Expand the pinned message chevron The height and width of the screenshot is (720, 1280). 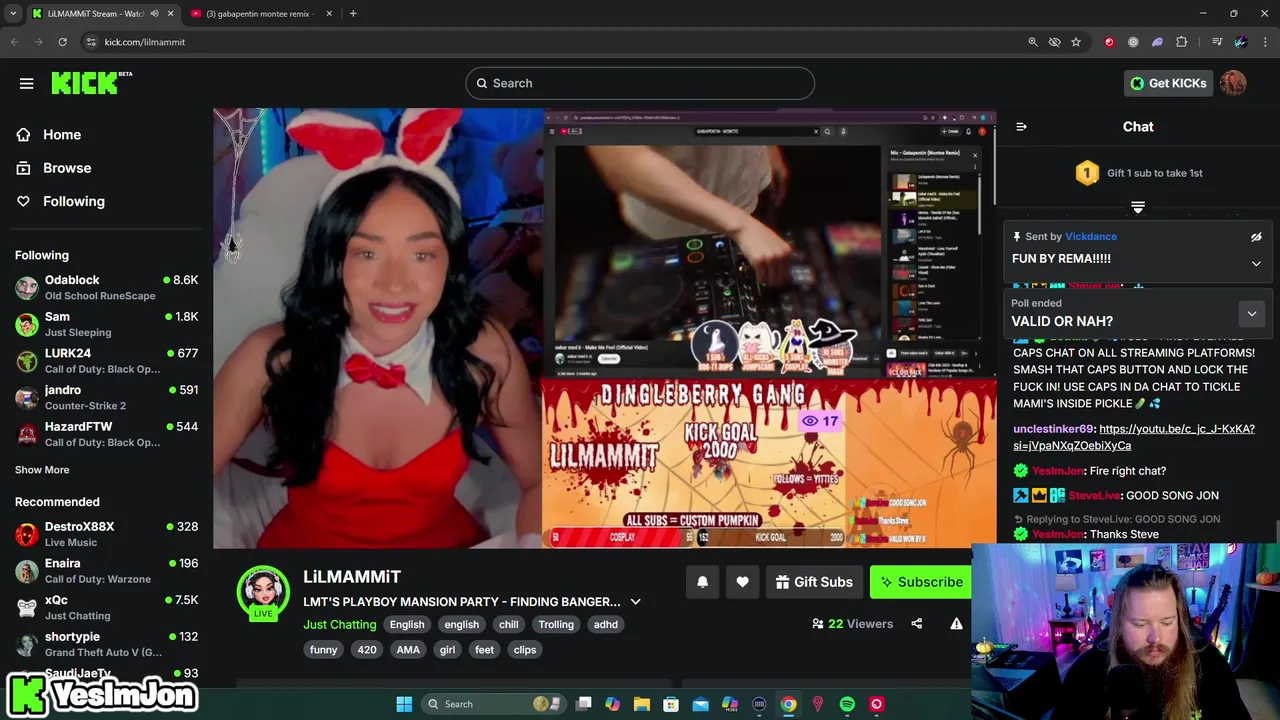click(x=1256, y=263)
